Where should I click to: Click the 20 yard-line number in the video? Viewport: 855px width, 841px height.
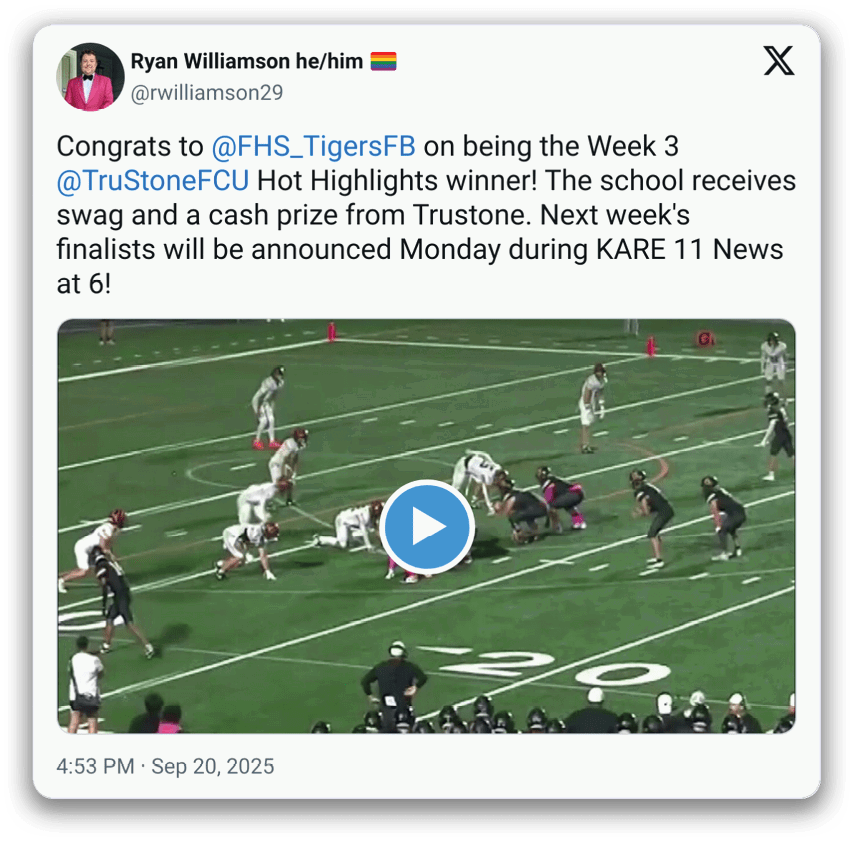point(556,668)
